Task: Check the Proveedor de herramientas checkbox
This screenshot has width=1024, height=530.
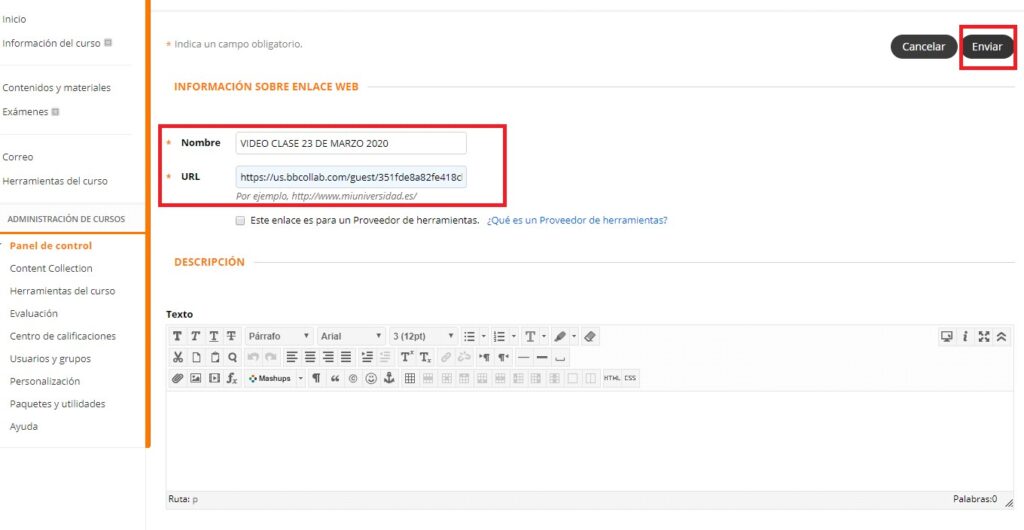Action: coord(240,220)
